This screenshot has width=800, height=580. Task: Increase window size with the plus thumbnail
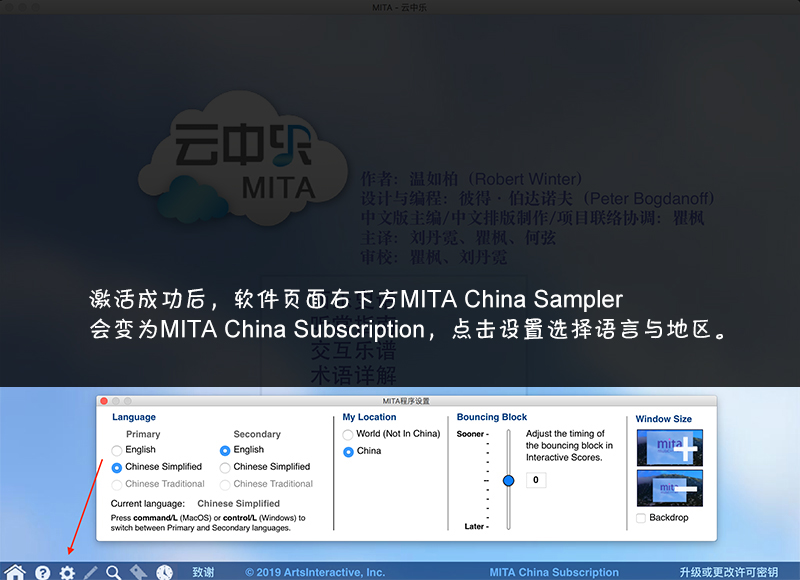coord(669,447)
